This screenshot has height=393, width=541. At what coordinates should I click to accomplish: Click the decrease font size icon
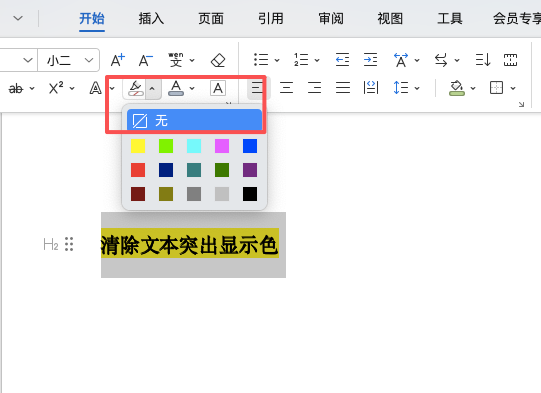coord(146,60)
